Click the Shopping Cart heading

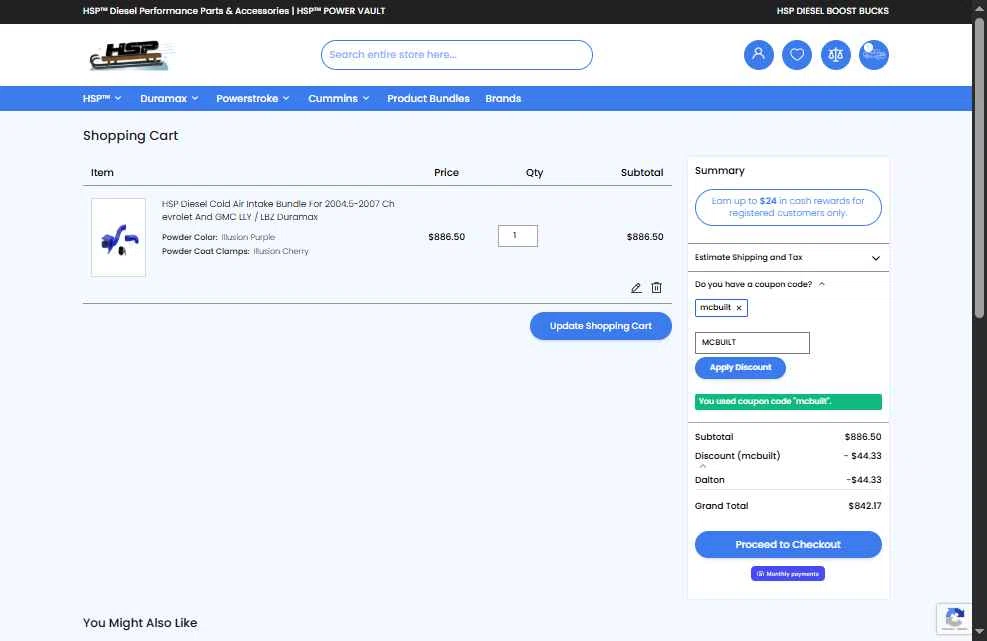(x=130, y=135)
